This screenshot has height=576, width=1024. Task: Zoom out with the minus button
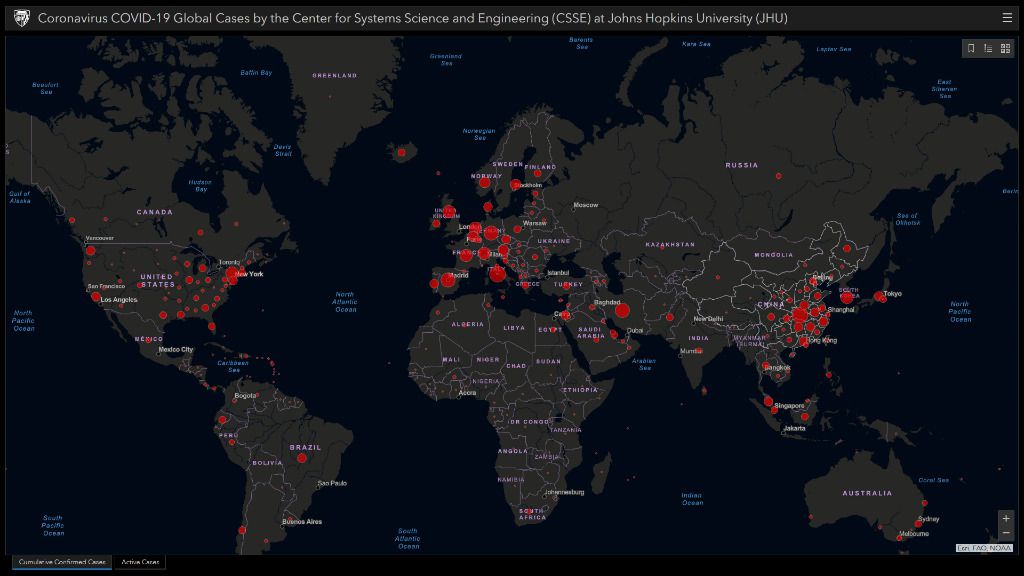[1006, 533]
